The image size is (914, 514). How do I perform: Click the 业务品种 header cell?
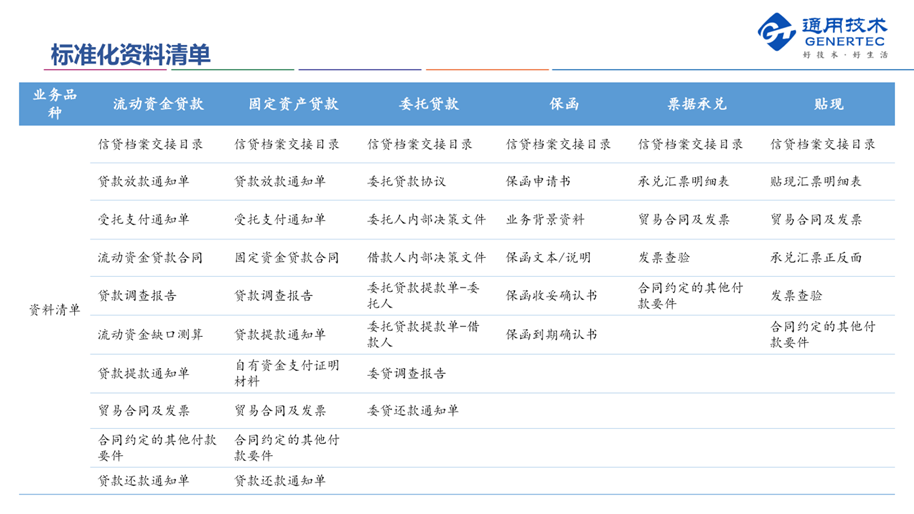tap(54, 104)
